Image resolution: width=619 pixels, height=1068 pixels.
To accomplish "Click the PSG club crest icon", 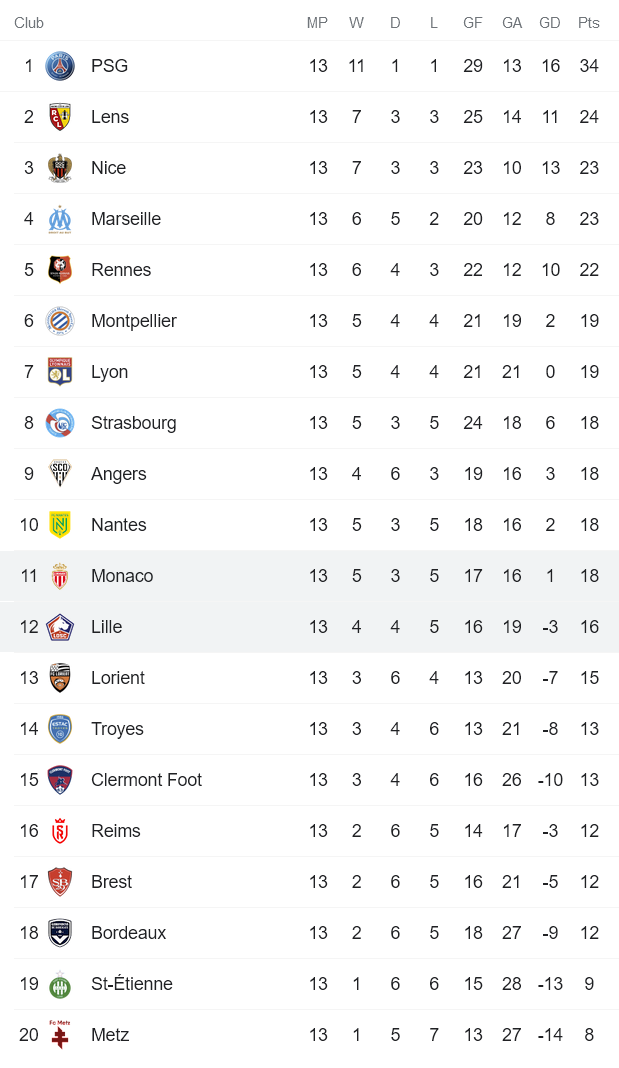I will (x=60, y=66).
